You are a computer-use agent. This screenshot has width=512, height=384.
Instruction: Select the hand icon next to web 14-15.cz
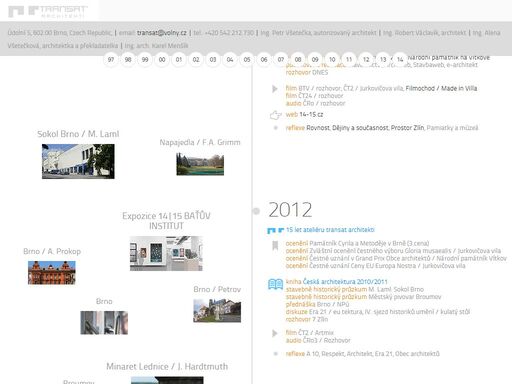(275, 115)
